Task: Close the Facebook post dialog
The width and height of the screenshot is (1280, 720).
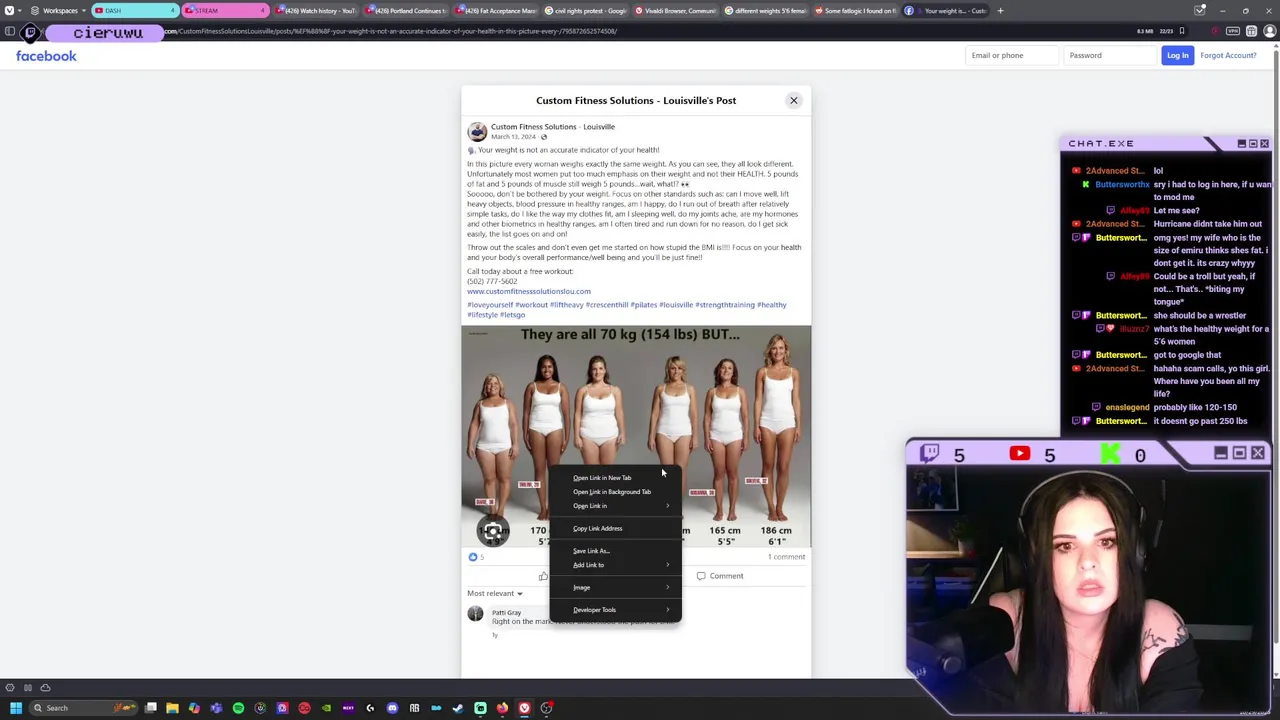Action: [x=794, y=100]
